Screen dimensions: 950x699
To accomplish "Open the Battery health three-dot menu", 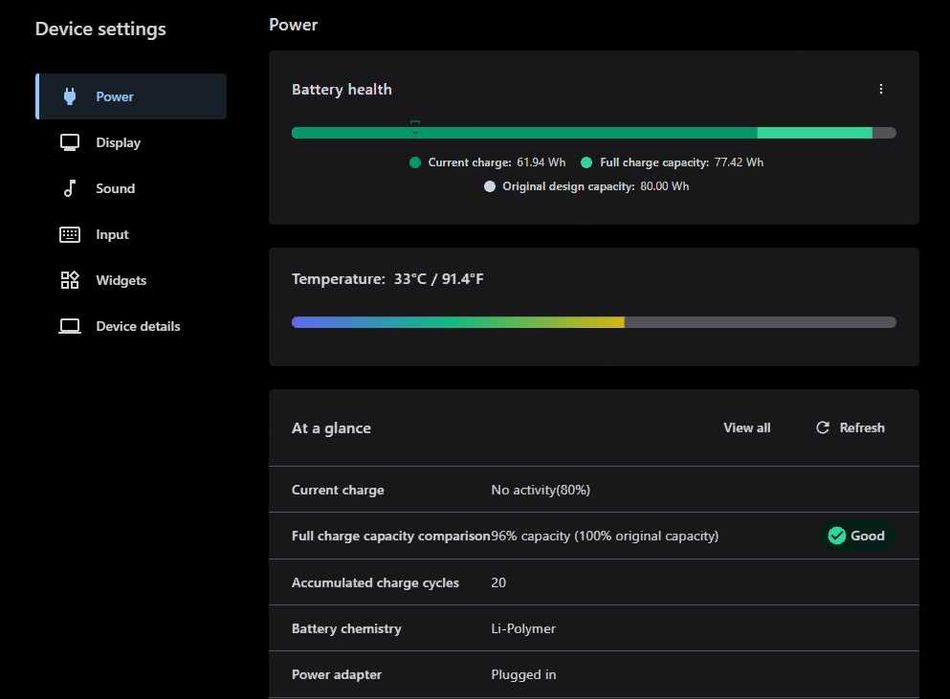I will click(x=881, y=89).
